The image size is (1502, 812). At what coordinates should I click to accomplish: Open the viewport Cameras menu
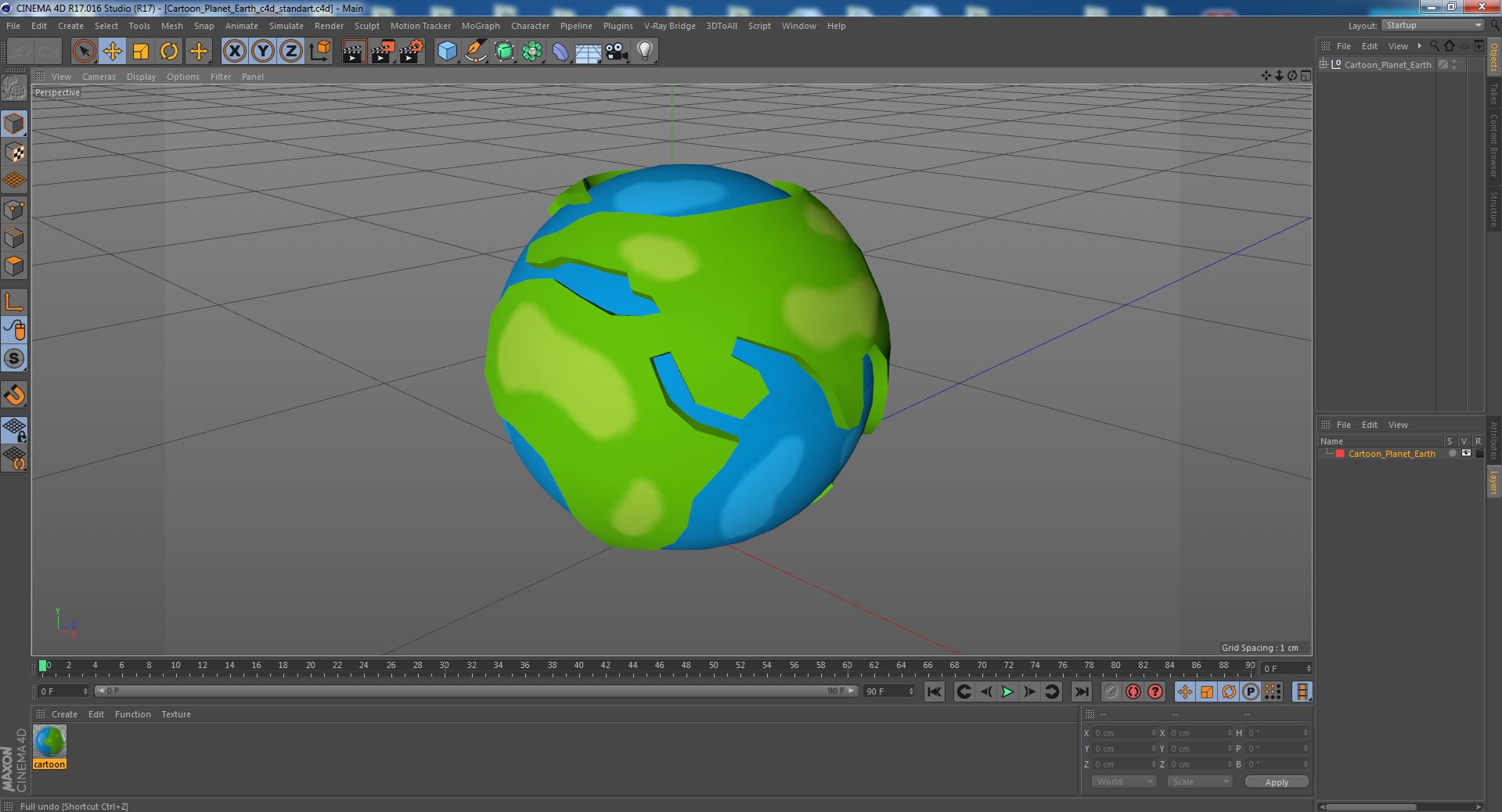coord(99,77)
